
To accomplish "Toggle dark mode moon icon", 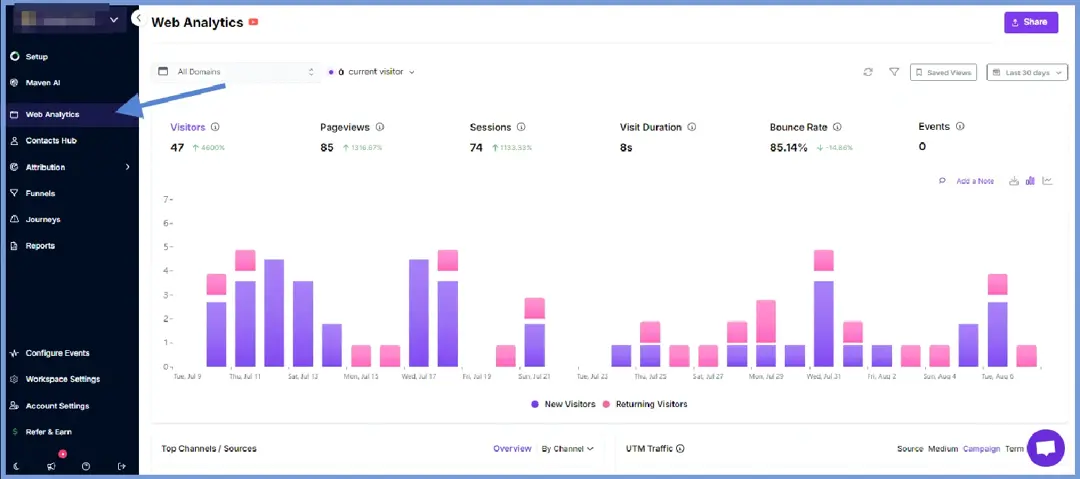I will [17, 467].
